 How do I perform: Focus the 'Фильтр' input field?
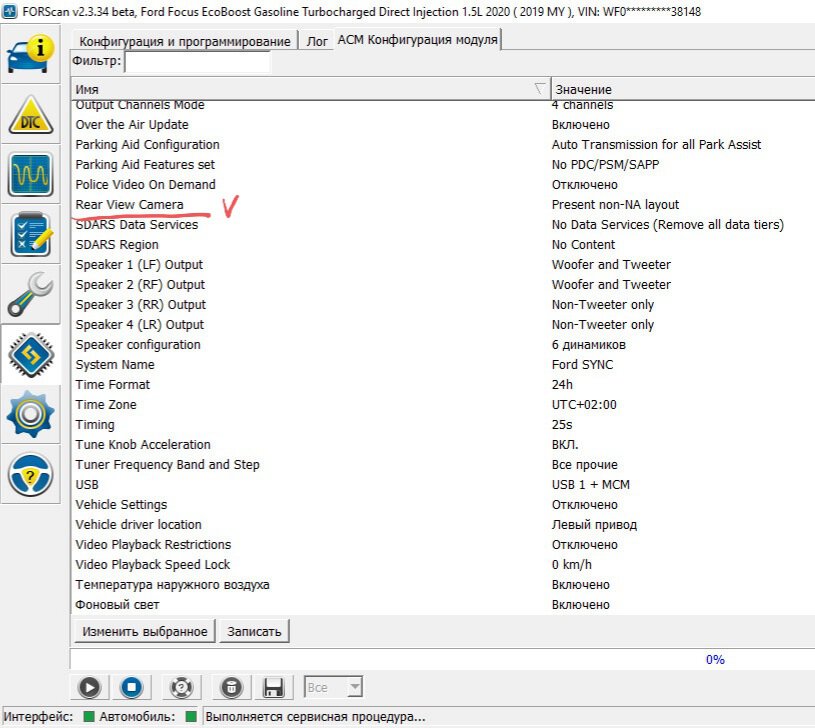pyautogui.click(x=198, y=62)
